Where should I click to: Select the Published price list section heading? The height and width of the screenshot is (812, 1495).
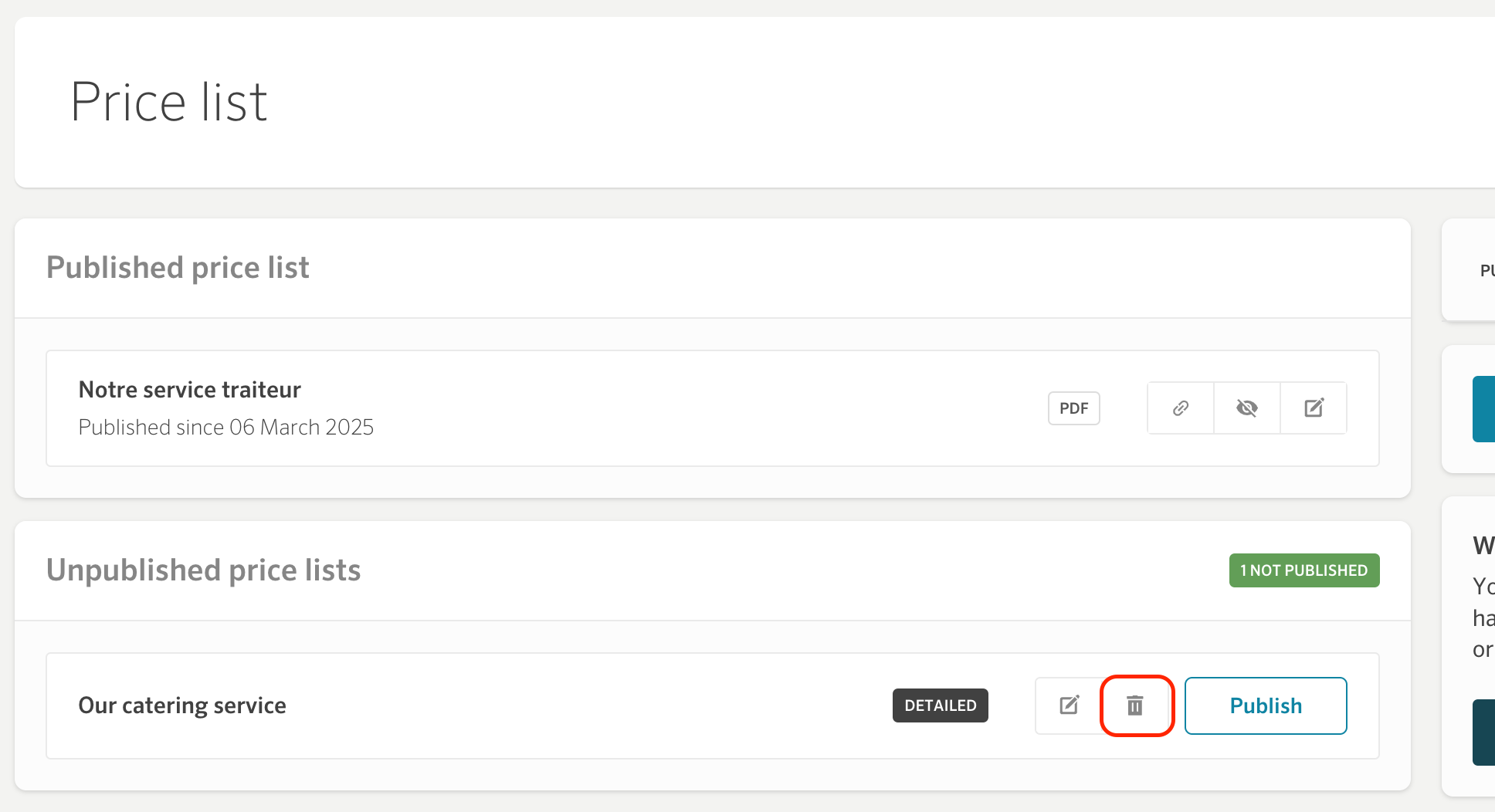(x=178, y=268)
